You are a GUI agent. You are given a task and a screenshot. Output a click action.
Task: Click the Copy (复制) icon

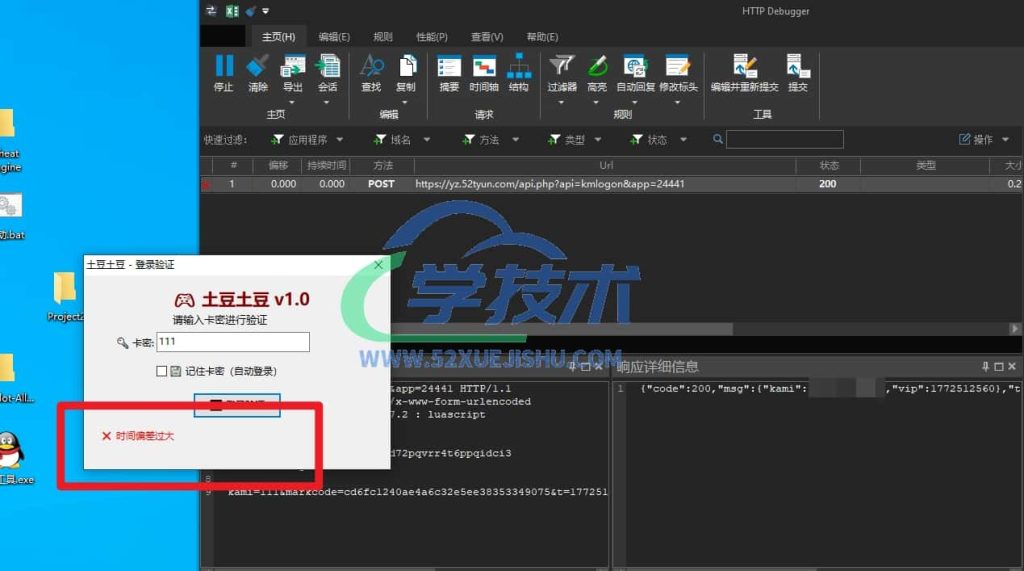[x=406, y=66]
